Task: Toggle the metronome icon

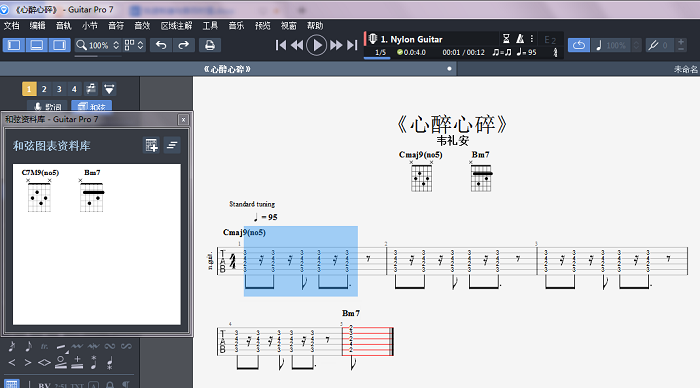Action: click(x=520, y=39)
